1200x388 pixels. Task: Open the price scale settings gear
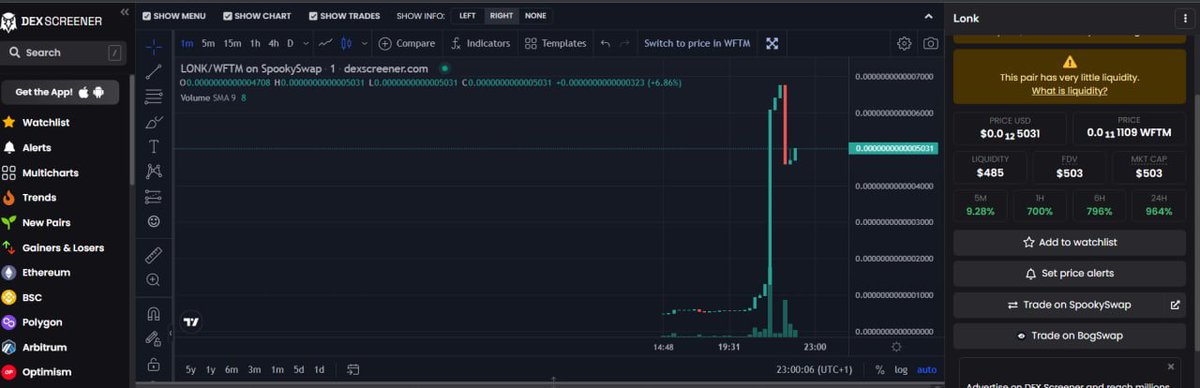coord(896,347)
